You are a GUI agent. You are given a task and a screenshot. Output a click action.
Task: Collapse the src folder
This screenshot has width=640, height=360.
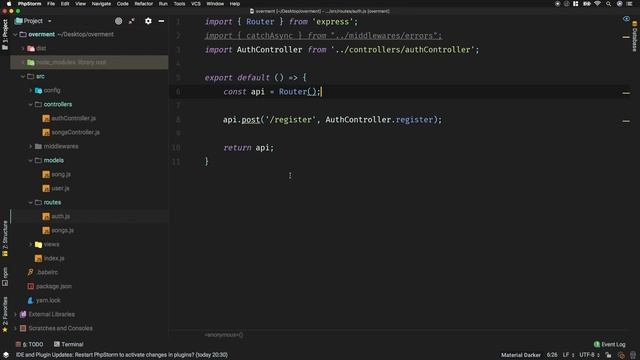[x=23, y=76]
